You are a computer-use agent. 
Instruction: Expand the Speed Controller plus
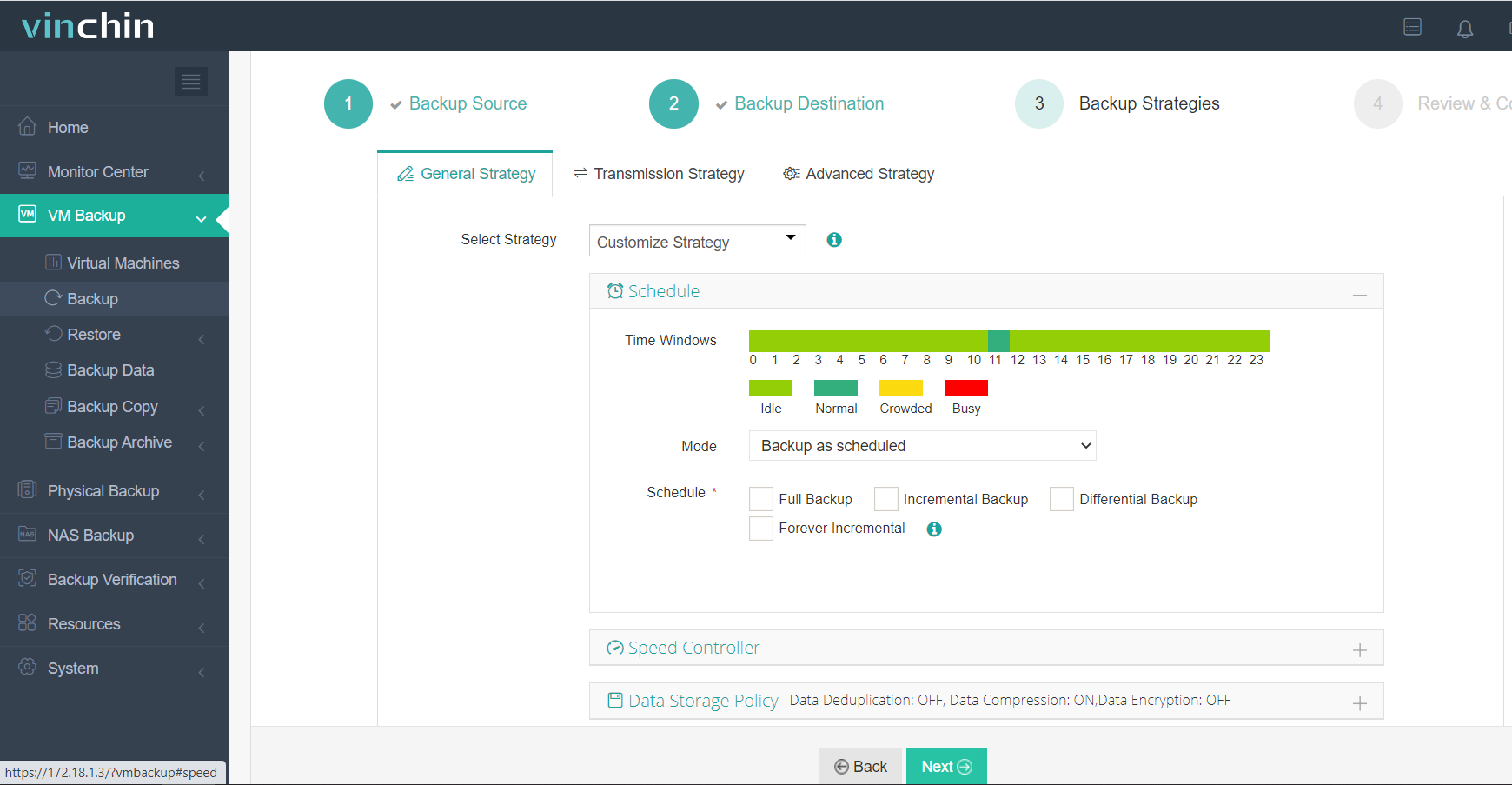1360,650
